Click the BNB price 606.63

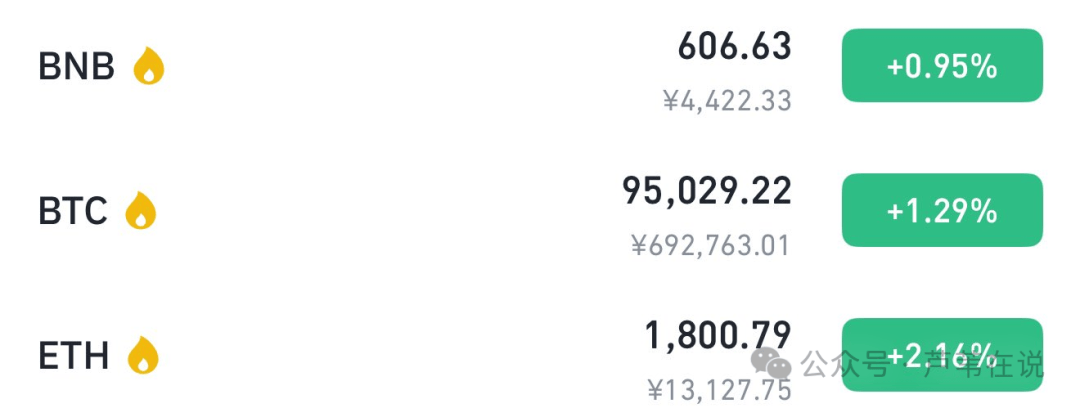(x=735, y=47)
